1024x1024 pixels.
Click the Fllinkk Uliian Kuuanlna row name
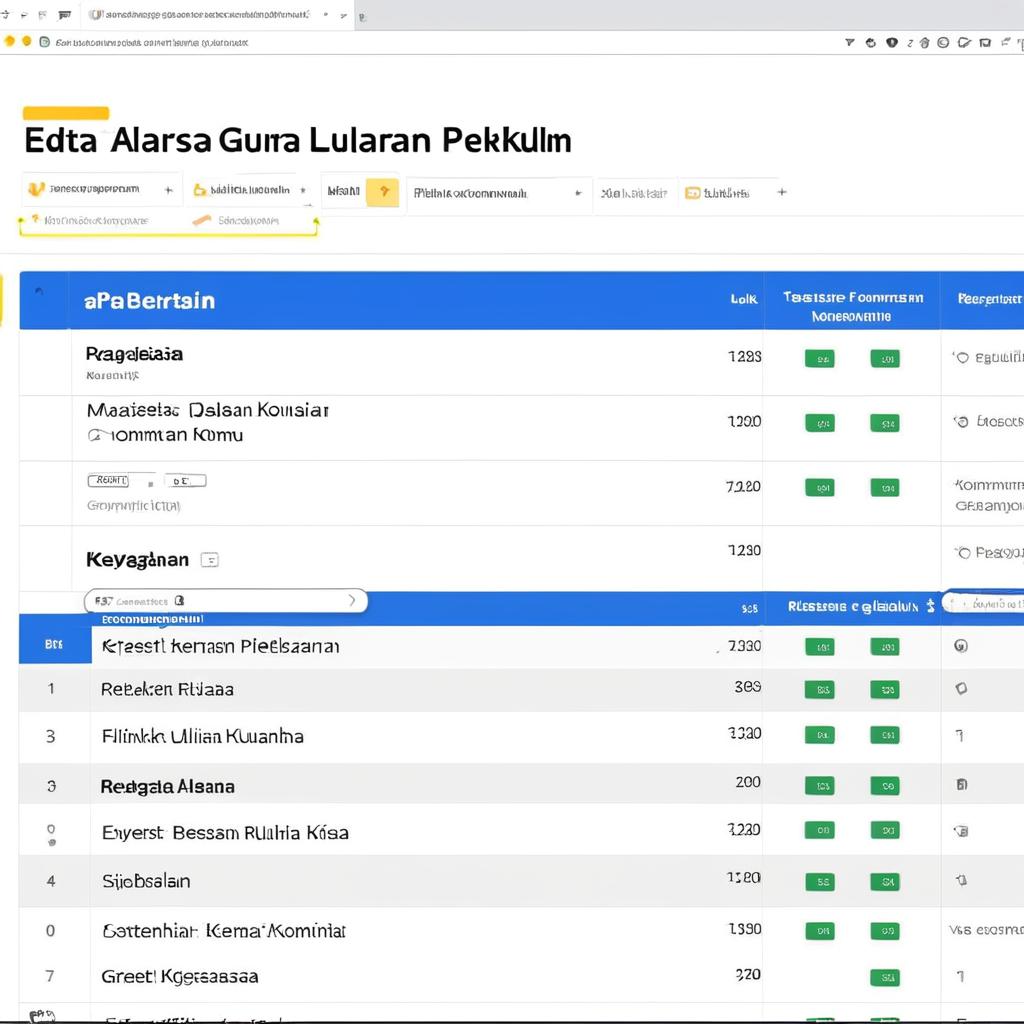202,737
